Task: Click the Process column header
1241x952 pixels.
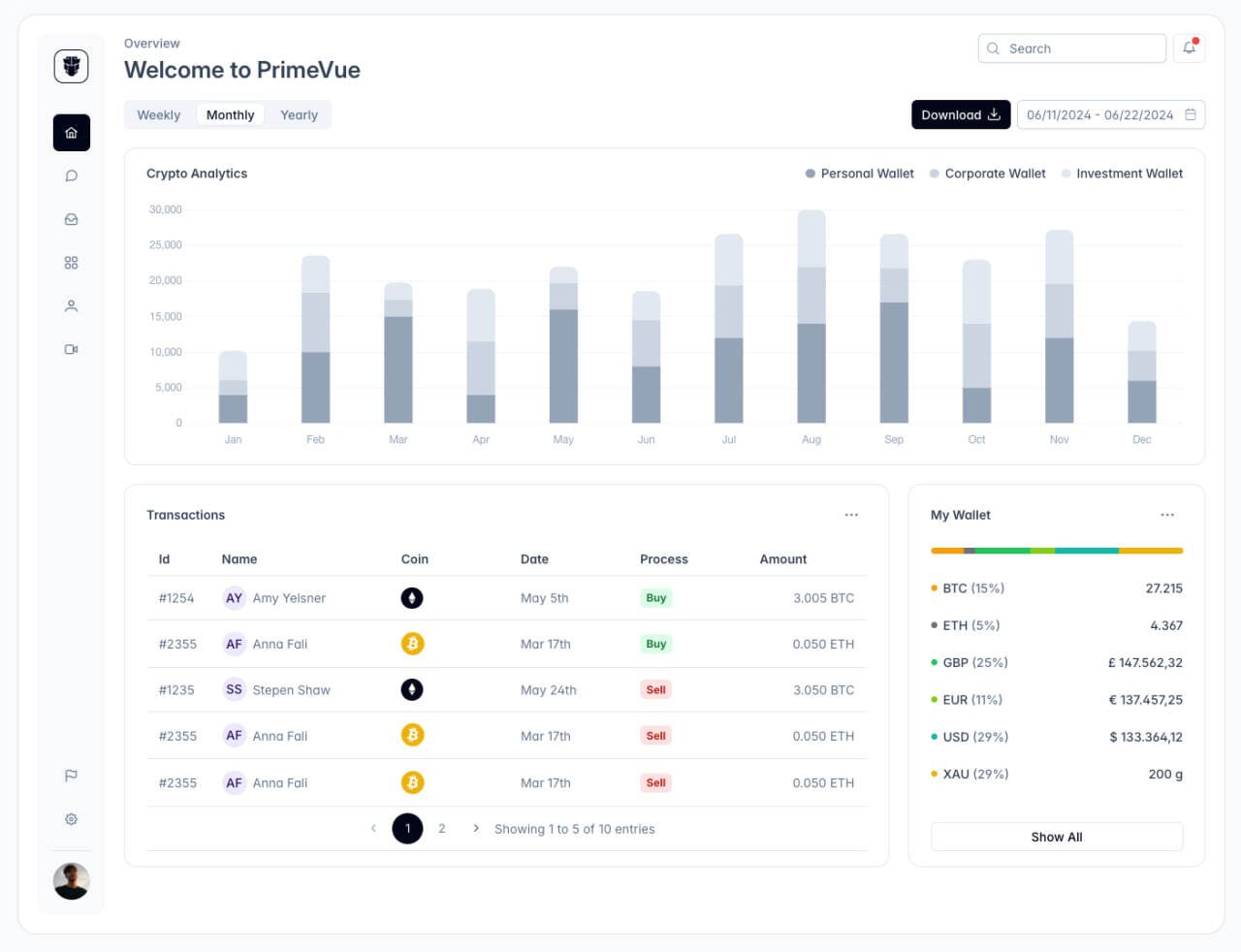Action: [664, 559]
